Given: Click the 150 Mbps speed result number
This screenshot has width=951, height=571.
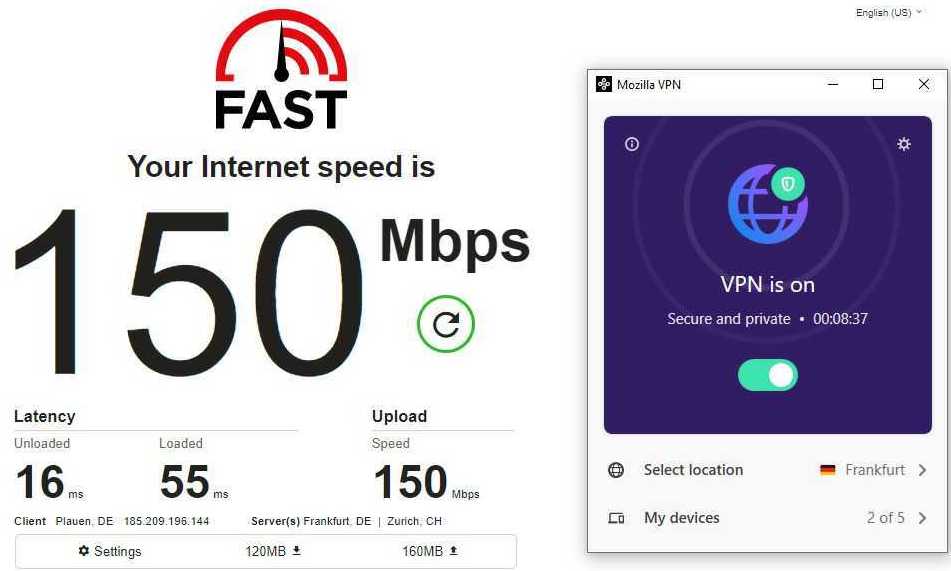Looking at the screenshot, I should (188, 291).
